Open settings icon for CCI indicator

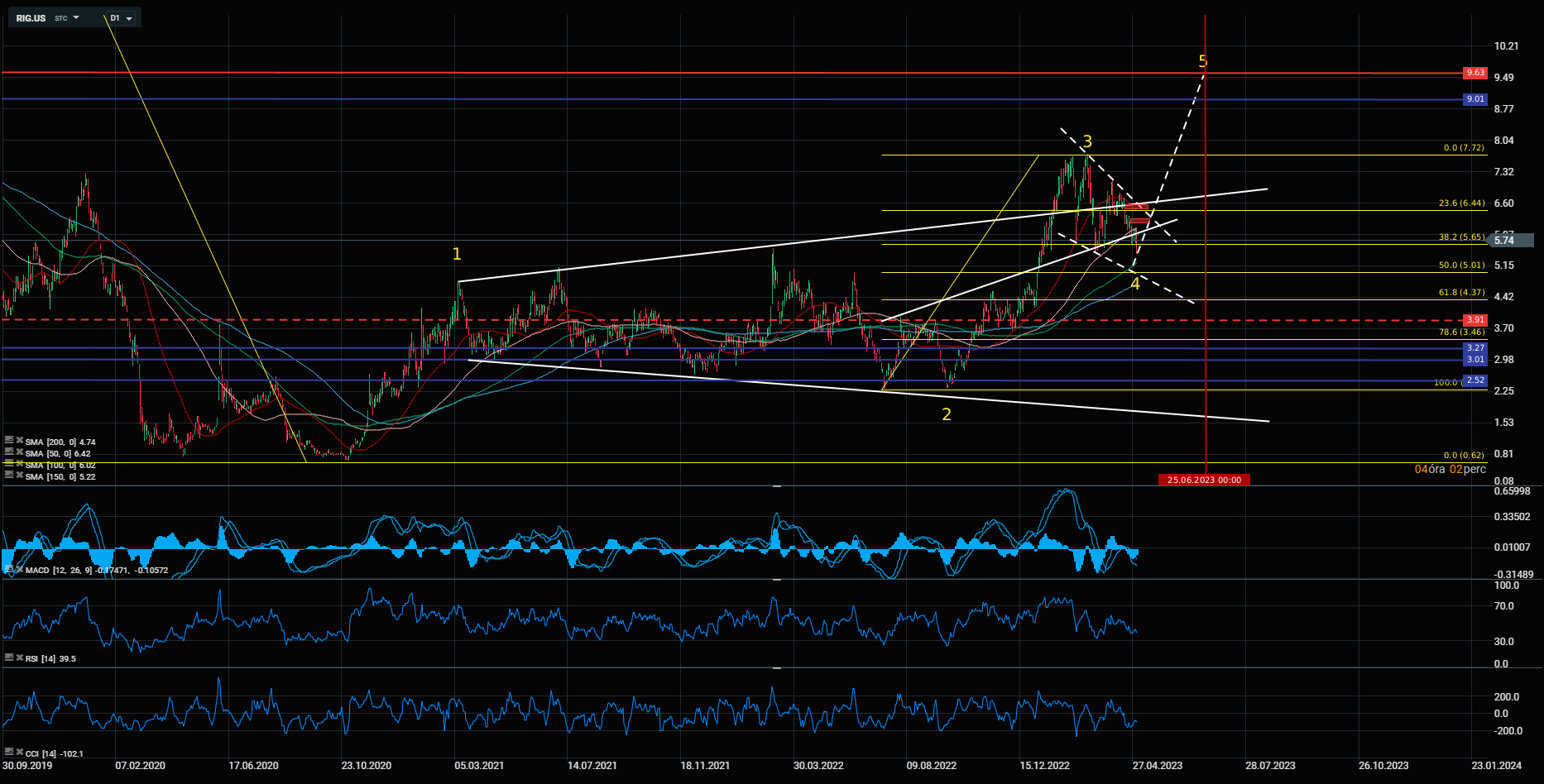tap(8, 753)
